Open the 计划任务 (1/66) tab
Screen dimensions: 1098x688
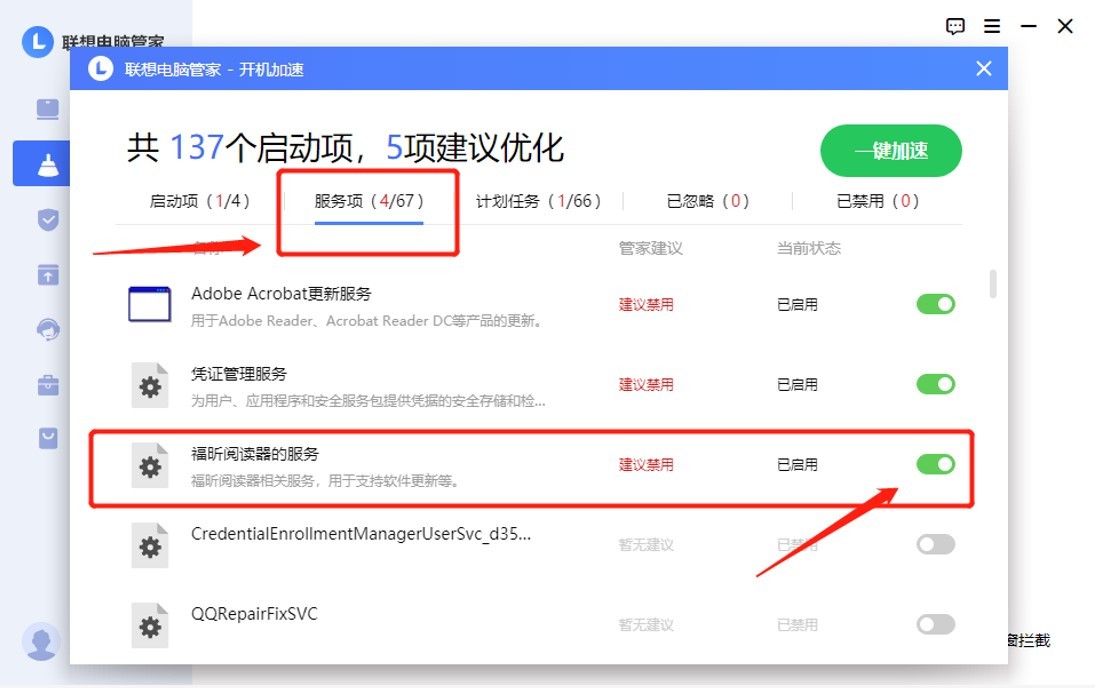click(538, 201)
